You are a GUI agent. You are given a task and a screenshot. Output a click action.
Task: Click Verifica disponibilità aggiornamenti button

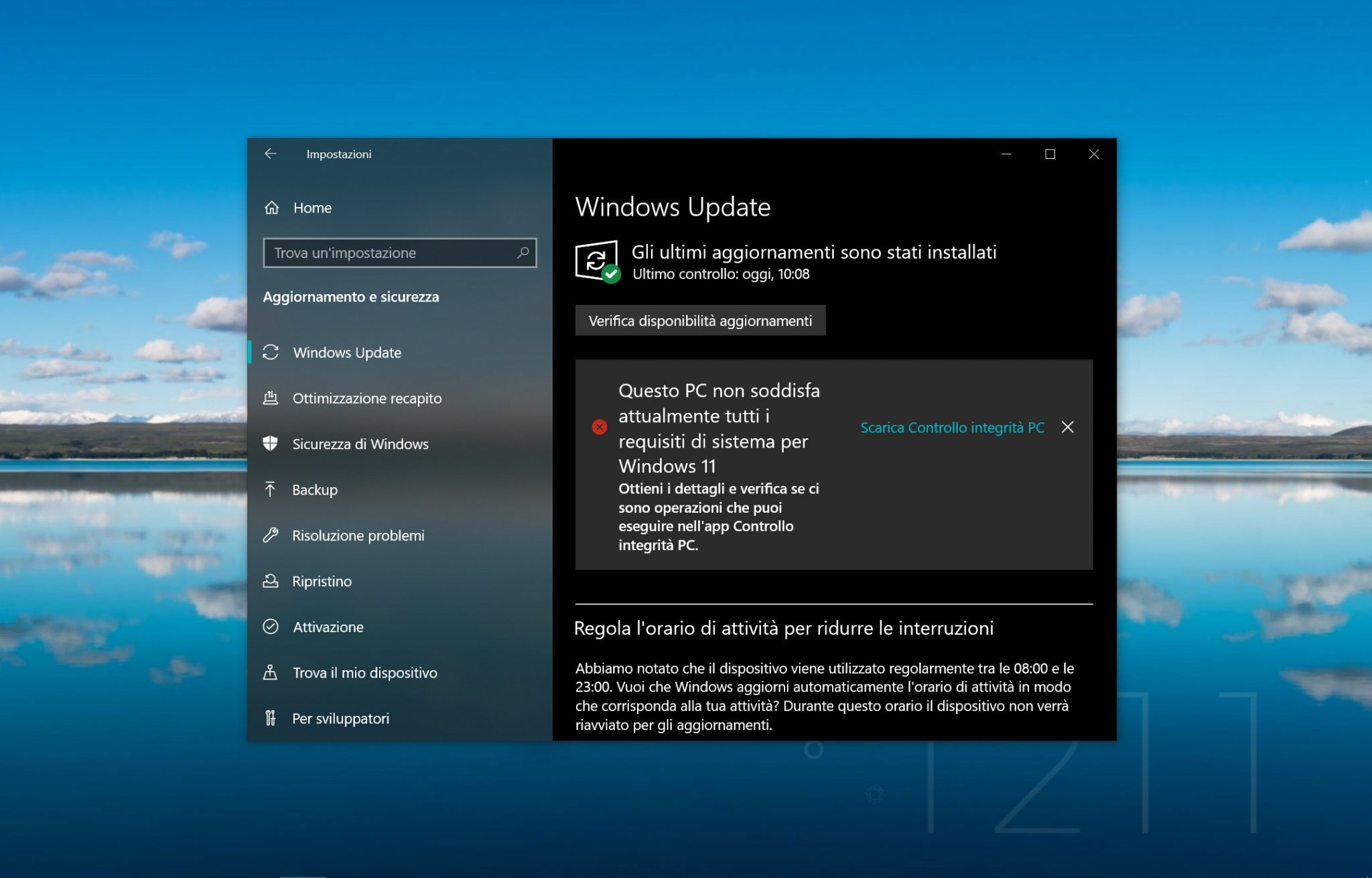tap(700, 320)
